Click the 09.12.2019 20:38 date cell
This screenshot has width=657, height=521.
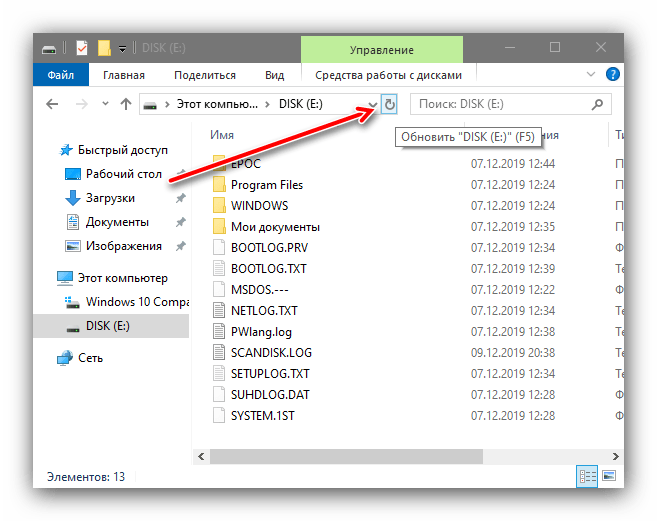pos(513,353)
